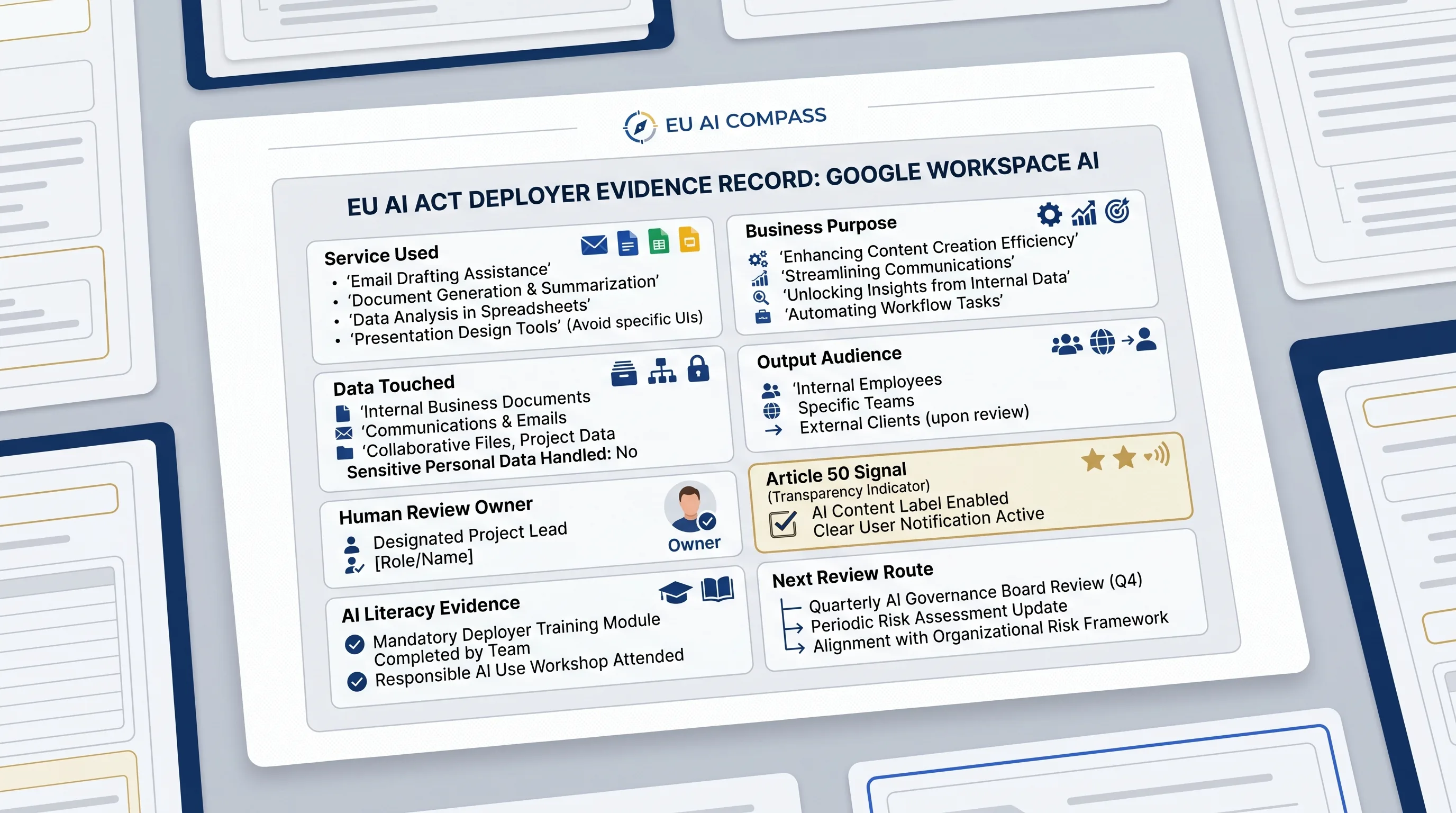
Task: Click the file drawer icon in Data Touched
Action: pos(624,374)
